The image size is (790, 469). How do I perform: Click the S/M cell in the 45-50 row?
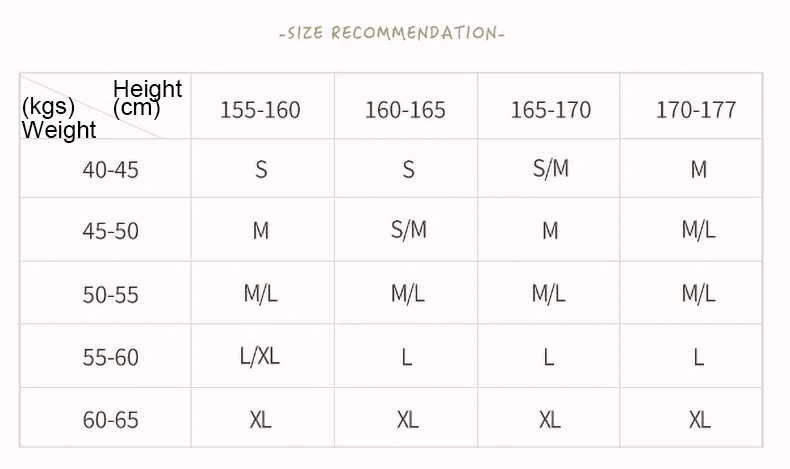[409, 230]
